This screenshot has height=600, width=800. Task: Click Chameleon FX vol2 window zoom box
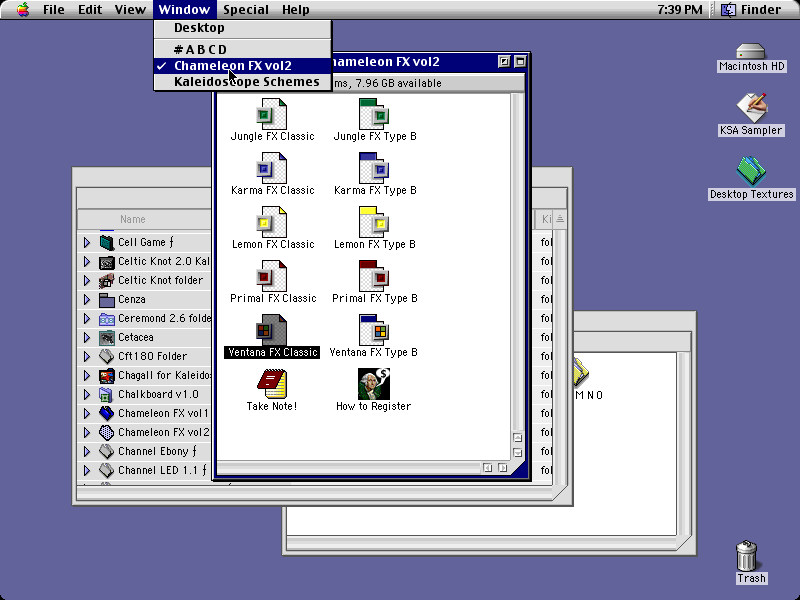point(504,62)
